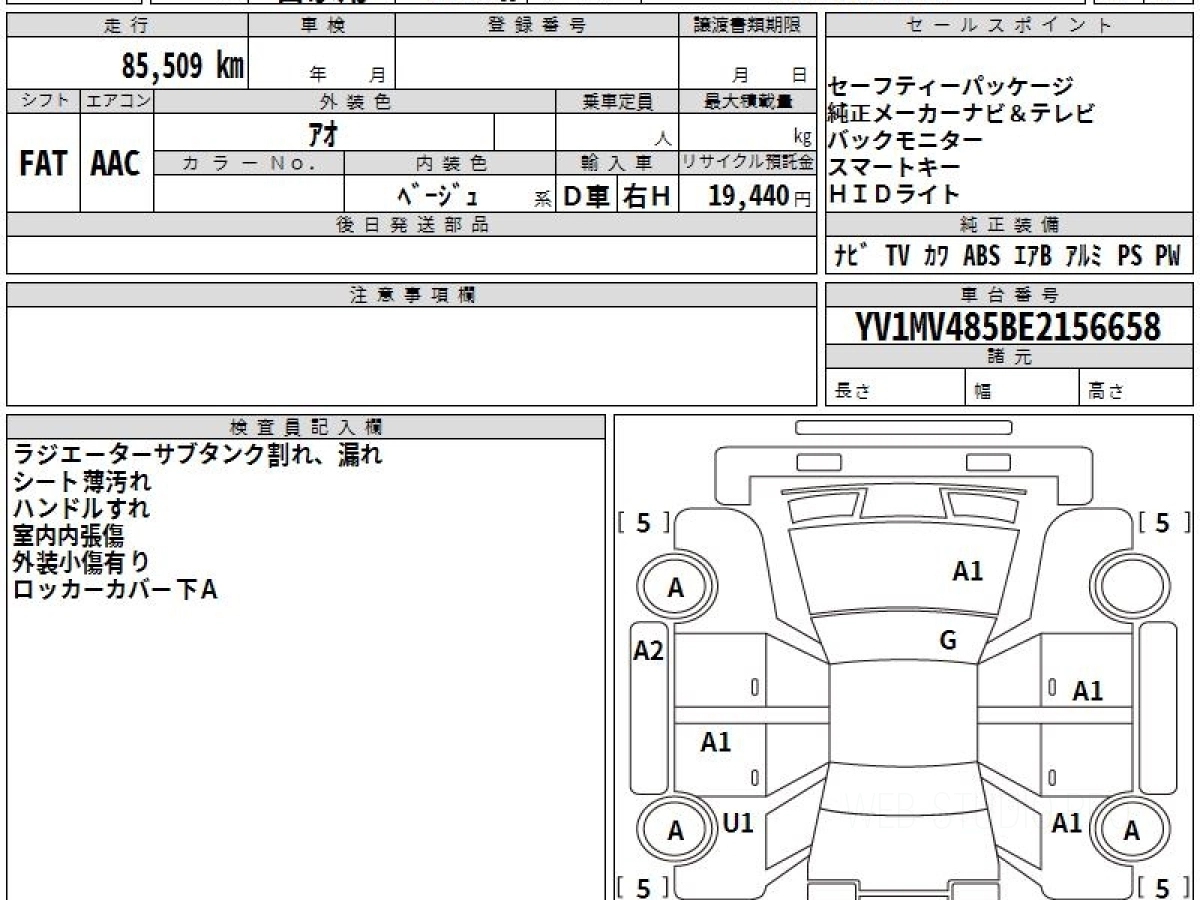Select the ラジエーターサブタンク割れ、漏れ note
This screenshot has height=900, width=1200.
pos(197,455)
